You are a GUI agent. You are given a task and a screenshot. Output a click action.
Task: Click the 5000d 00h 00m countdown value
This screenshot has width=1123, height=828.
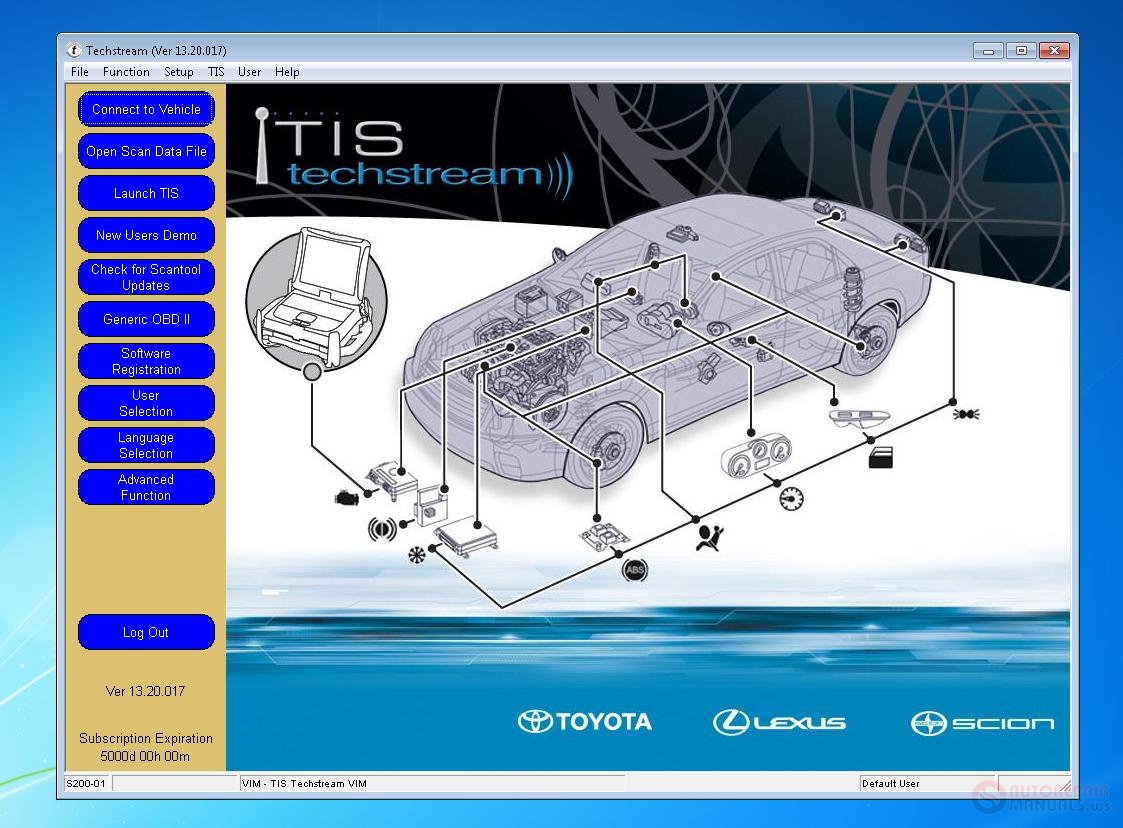pos(145,756)
